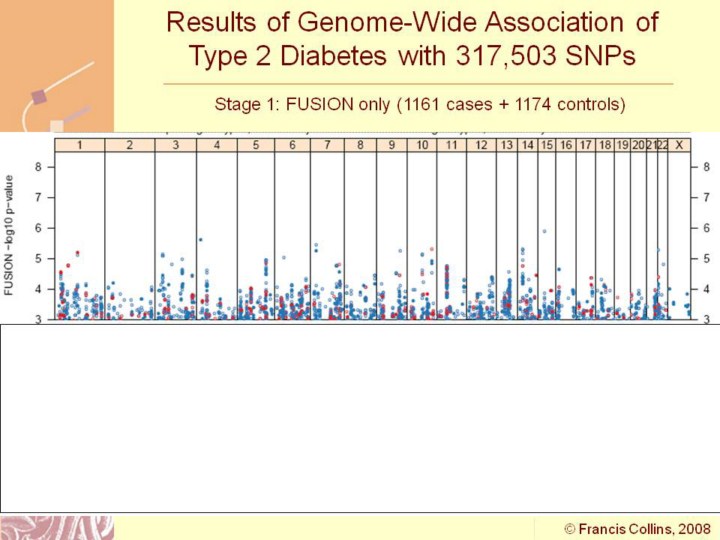Screen dimensions: 720x540
Task: Select chromosome 8 header label
Action: (360, 146)
